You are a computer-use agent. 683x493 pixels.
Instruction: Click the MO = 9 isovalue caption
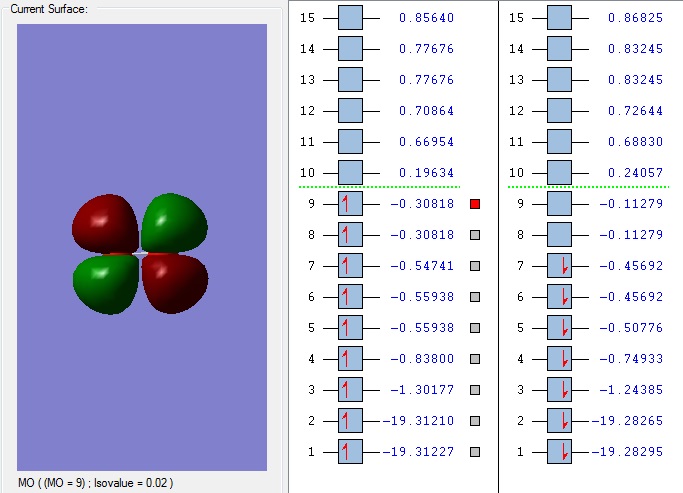(95, 483)
